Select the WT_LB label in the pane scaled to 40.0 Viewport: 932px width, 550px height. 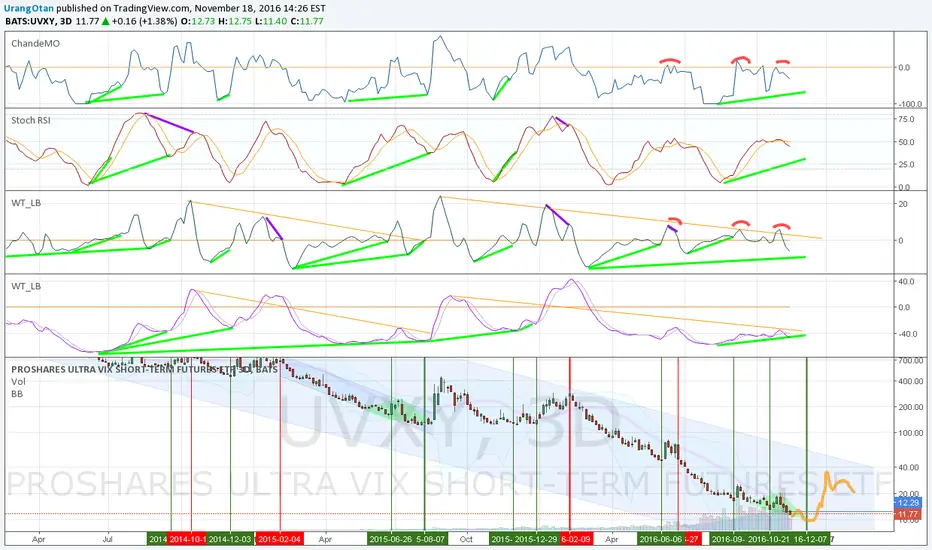(26, 286)
